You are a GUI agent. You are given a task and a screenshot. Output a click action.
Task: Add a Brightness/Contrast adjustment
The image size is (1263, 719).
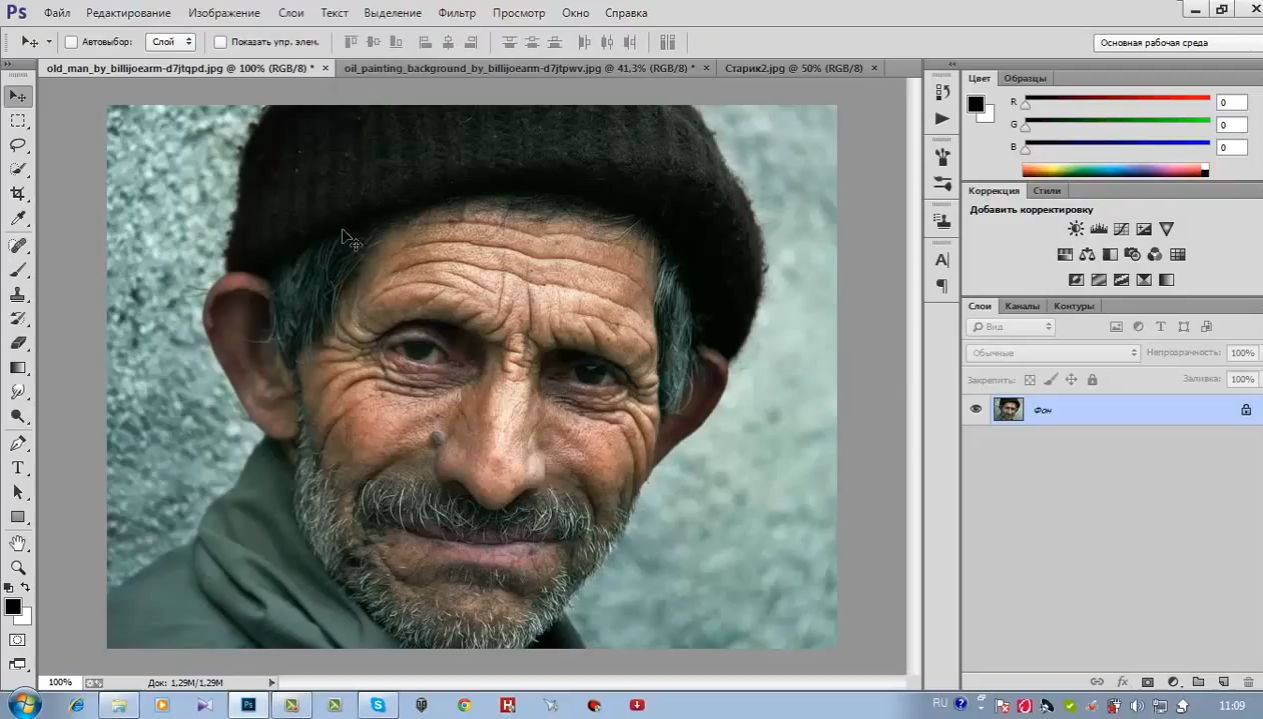(1075, 229)
